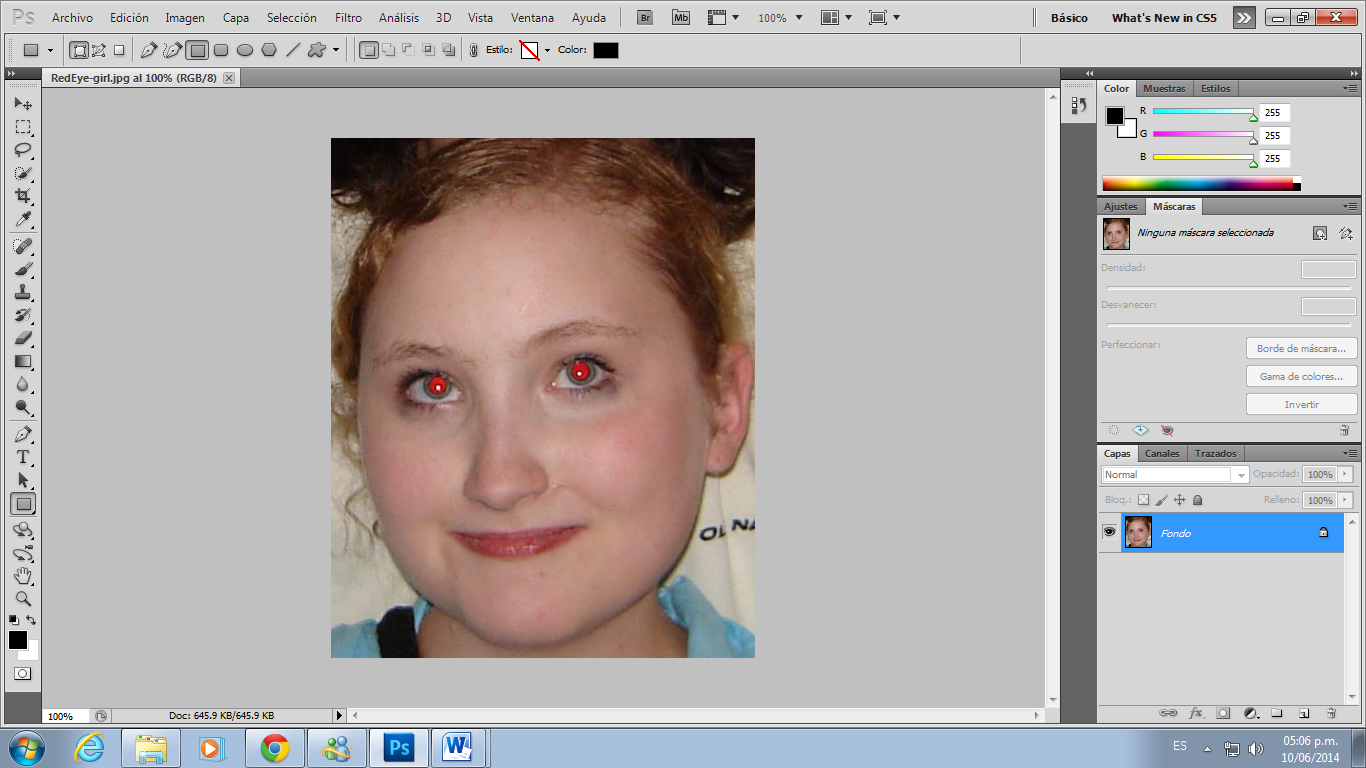The width and height of the screenshot is (1366, 768).
Task: Select the Blur tool
Action: 23,384
